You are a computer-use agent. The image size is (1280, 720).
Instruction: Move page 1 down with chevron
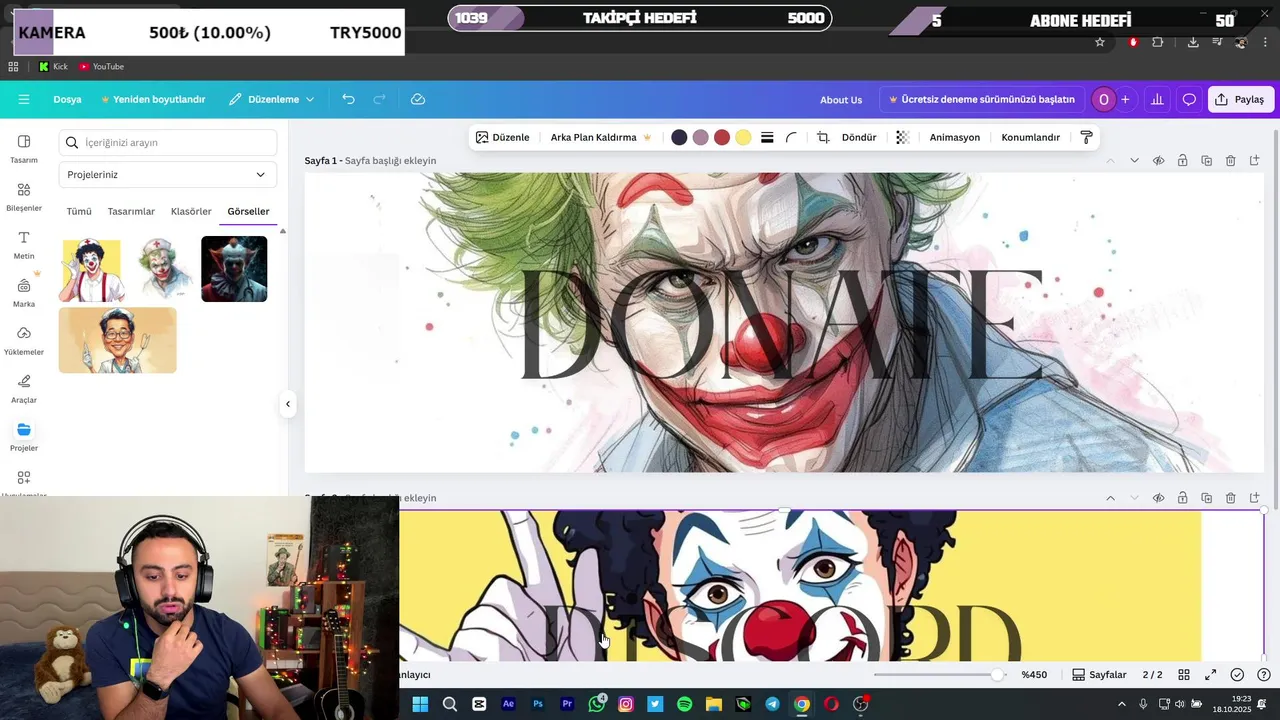[1134, 160]
